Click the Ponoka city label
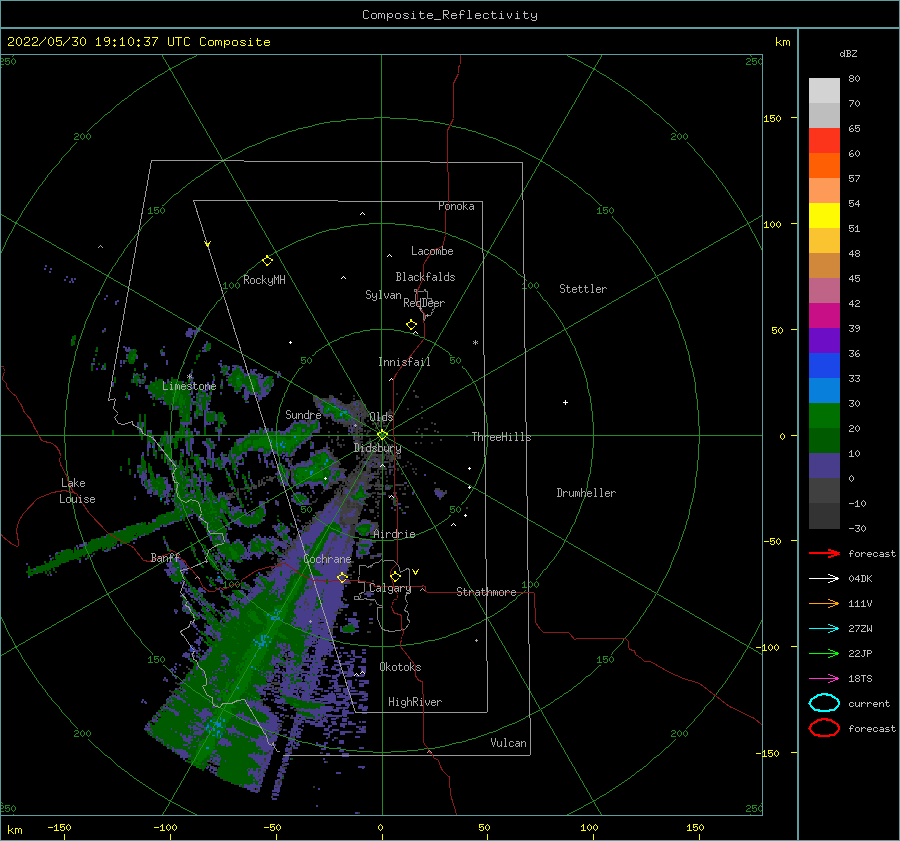This screenshot has height=841, width=900. click(456, 206)
